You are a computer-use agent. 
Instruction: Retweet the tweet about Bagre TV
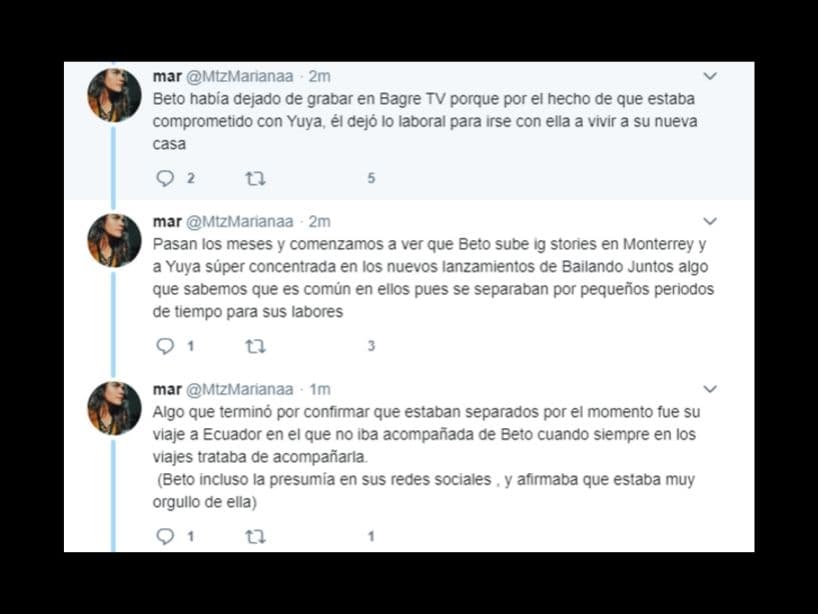pyautogui.click(x=256, y=179)
